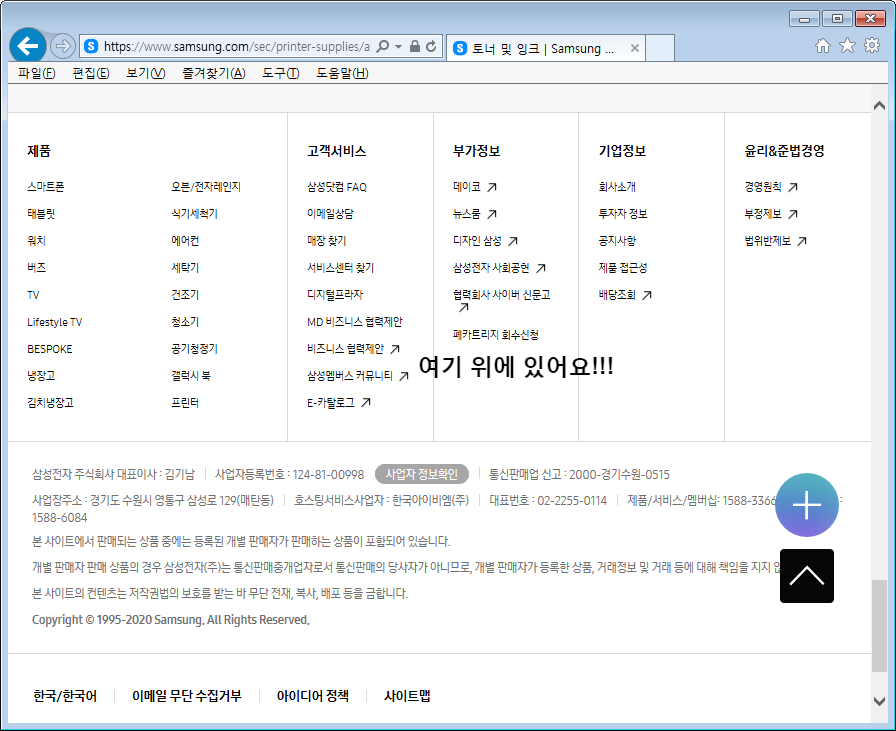Open the 김치냉장고 link
896x731 pixels.
[x=50, y=403]
